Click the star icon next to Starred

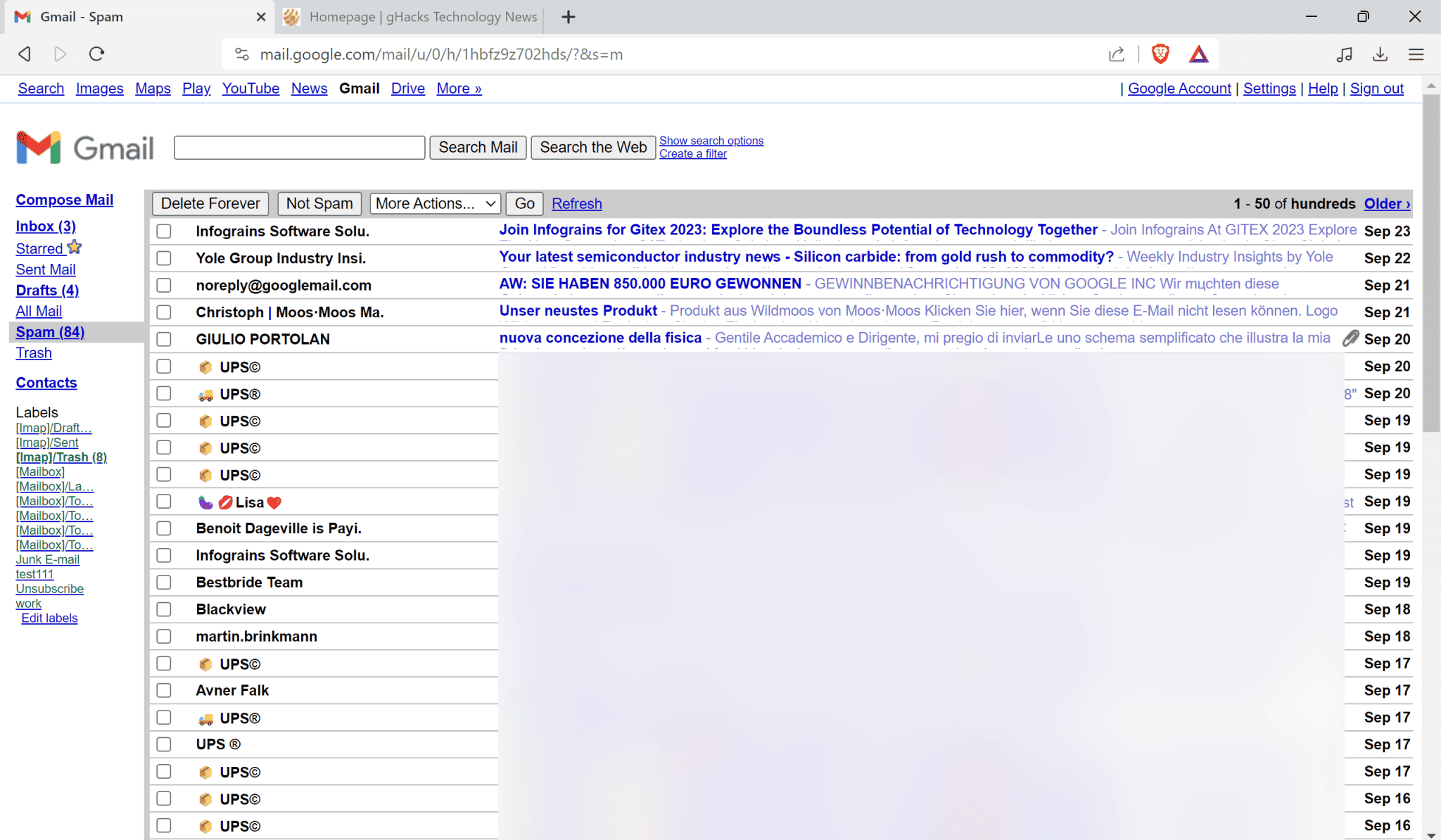[x=75, y=246]
